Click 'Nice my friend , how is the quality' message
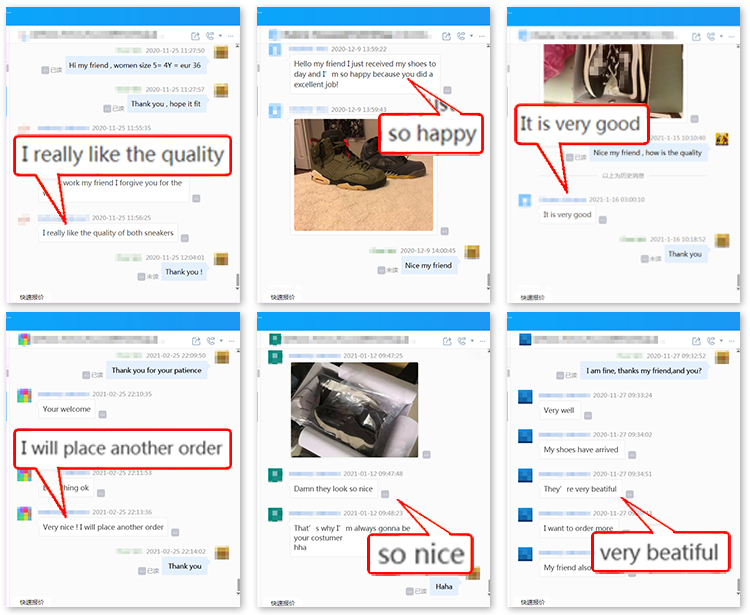Screen dimensions: 750x615 click(x=647, y=153)
